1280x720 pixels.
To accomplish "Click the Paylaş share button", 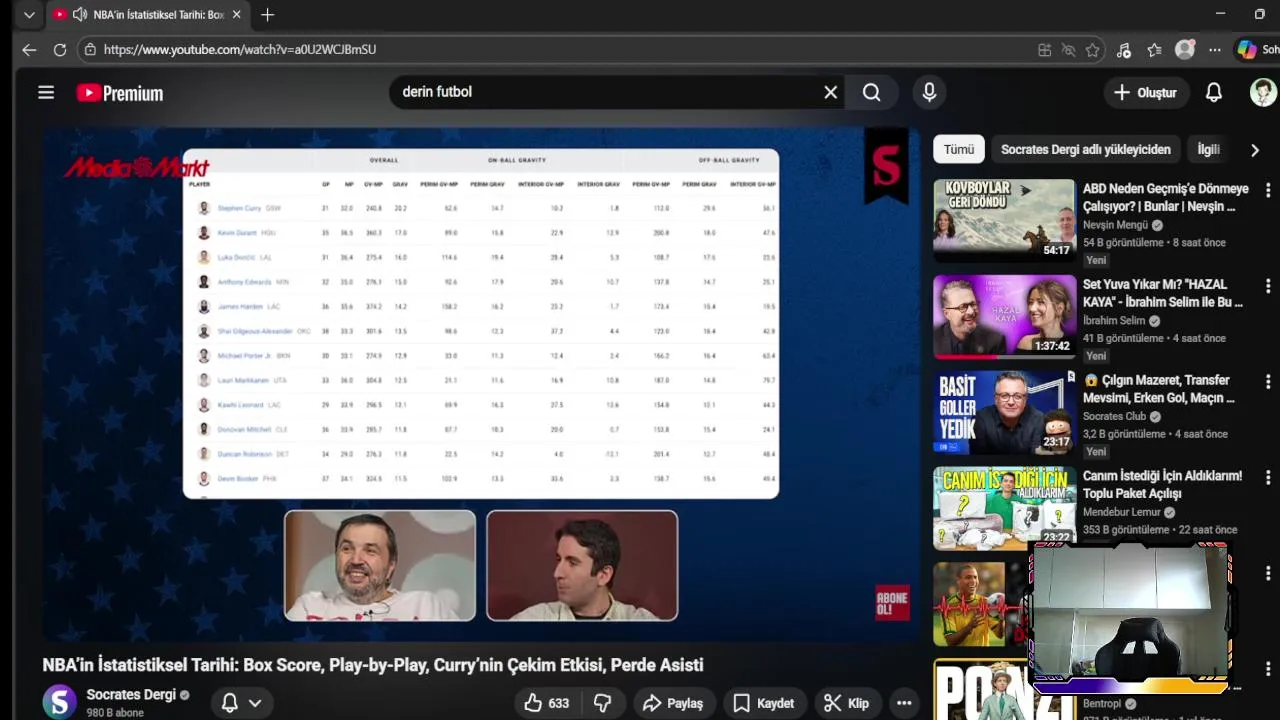I will pos(673,703).
